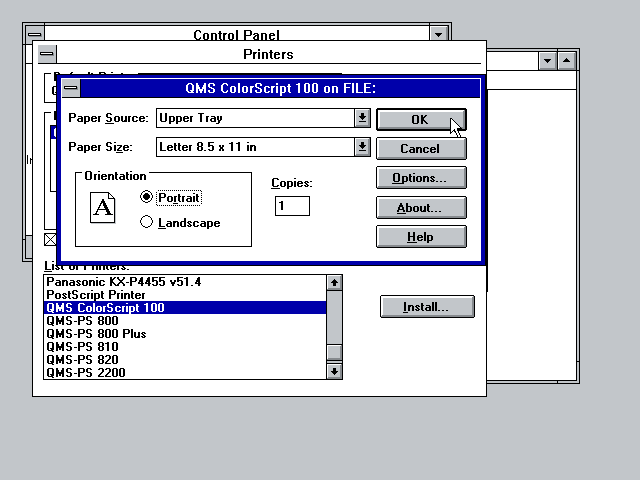The image size is (640, 480).
Task: Expand the Paper Source dropdown arrow
Action: 362,118
